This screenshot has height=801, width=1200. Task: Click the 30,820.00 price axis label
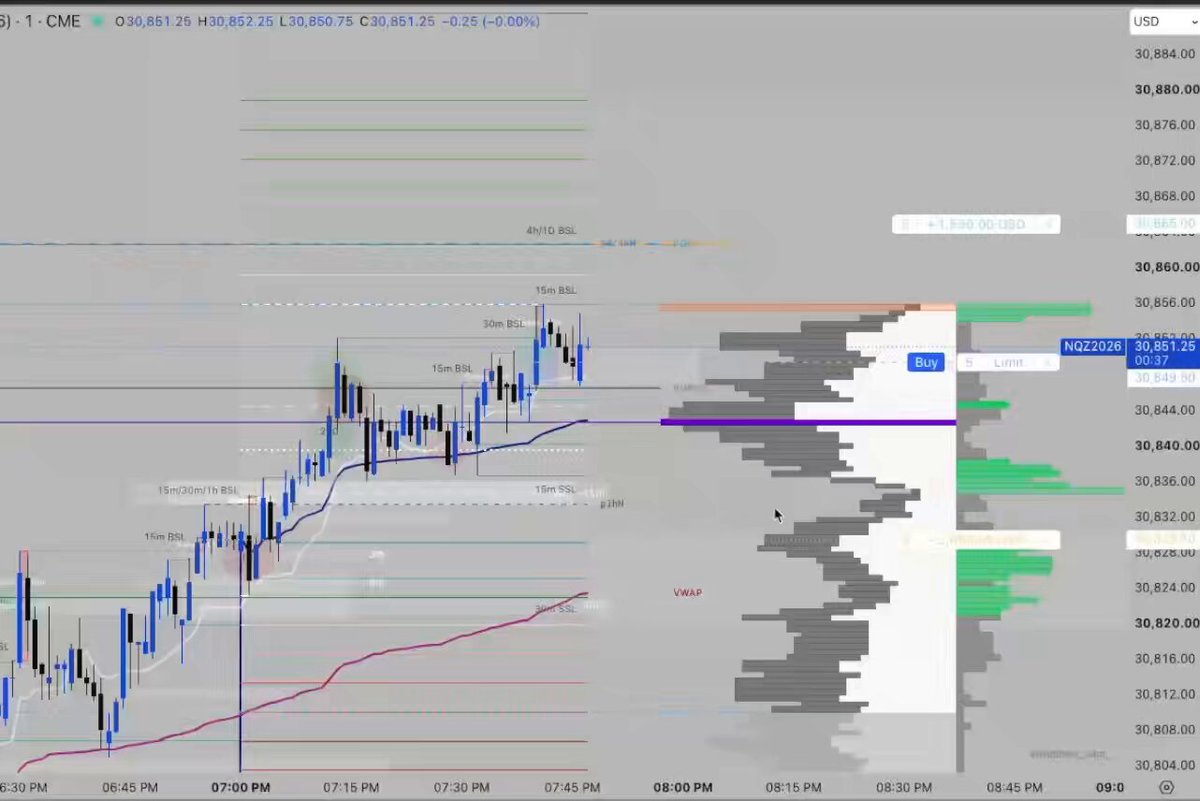tap(1165, 623)
